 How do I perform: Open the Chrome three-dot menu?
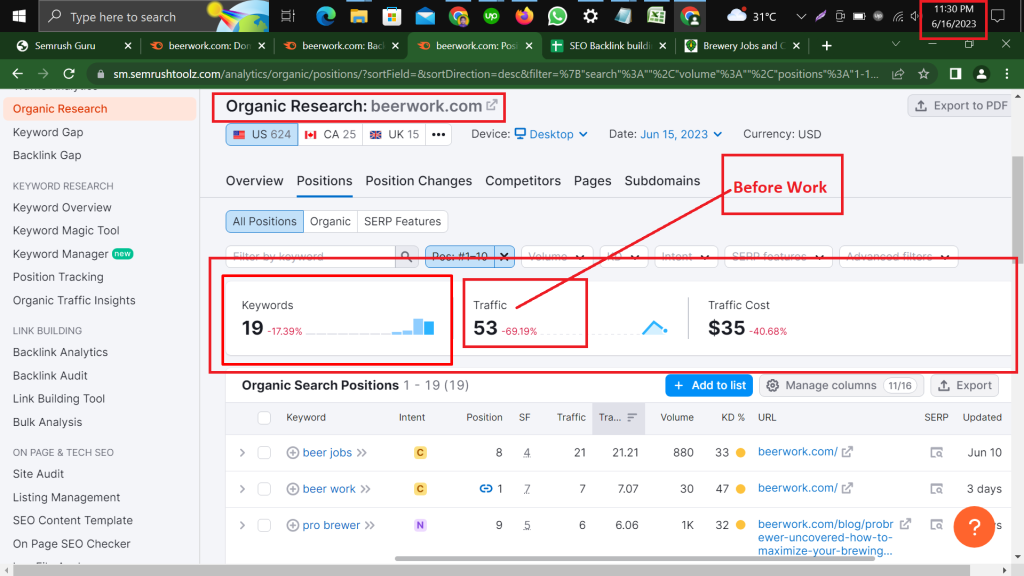(x=1006, y=74)
